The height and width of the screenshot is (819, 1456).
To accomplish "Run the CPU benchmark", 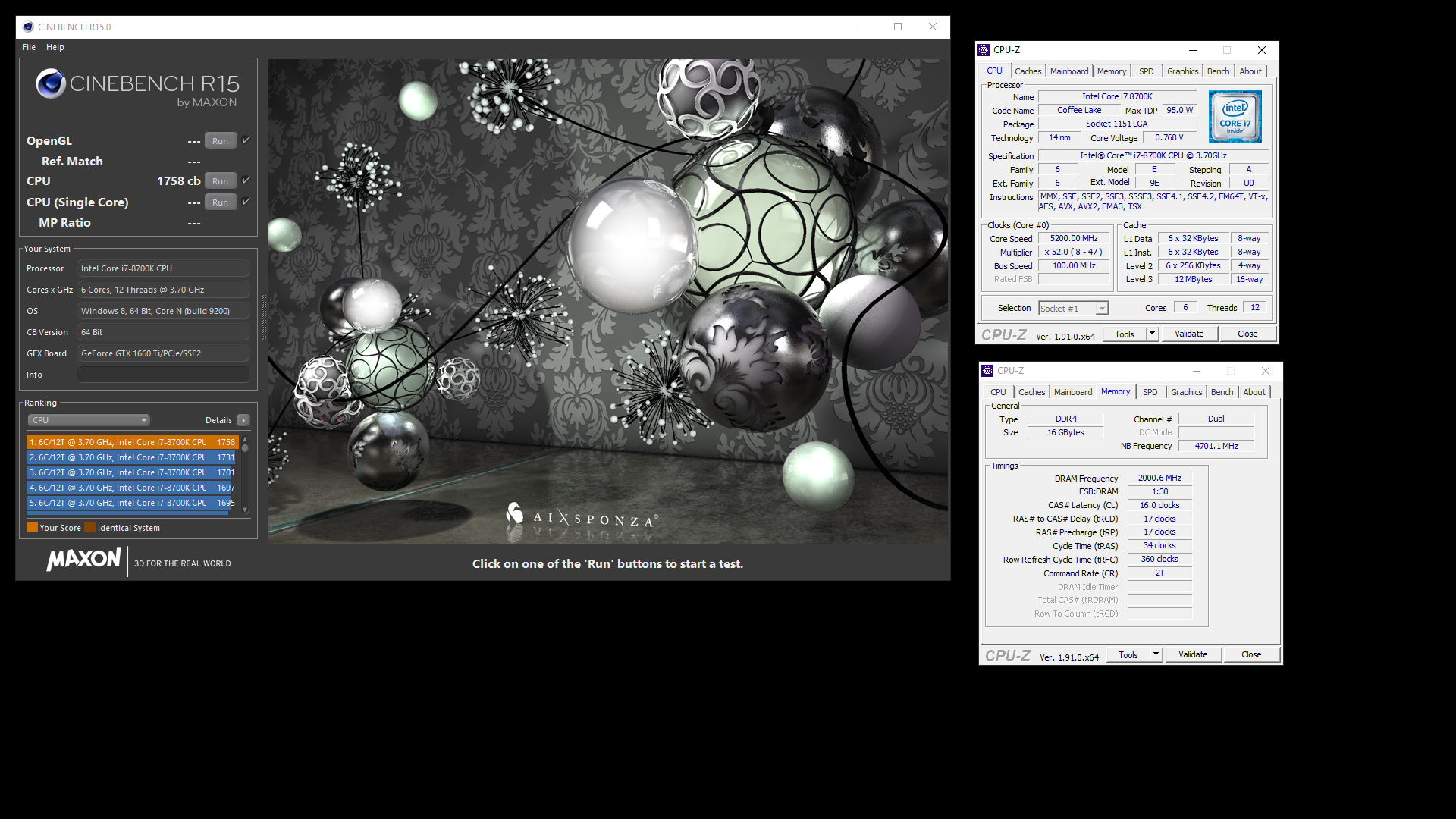I will click(x=221, y=181).
